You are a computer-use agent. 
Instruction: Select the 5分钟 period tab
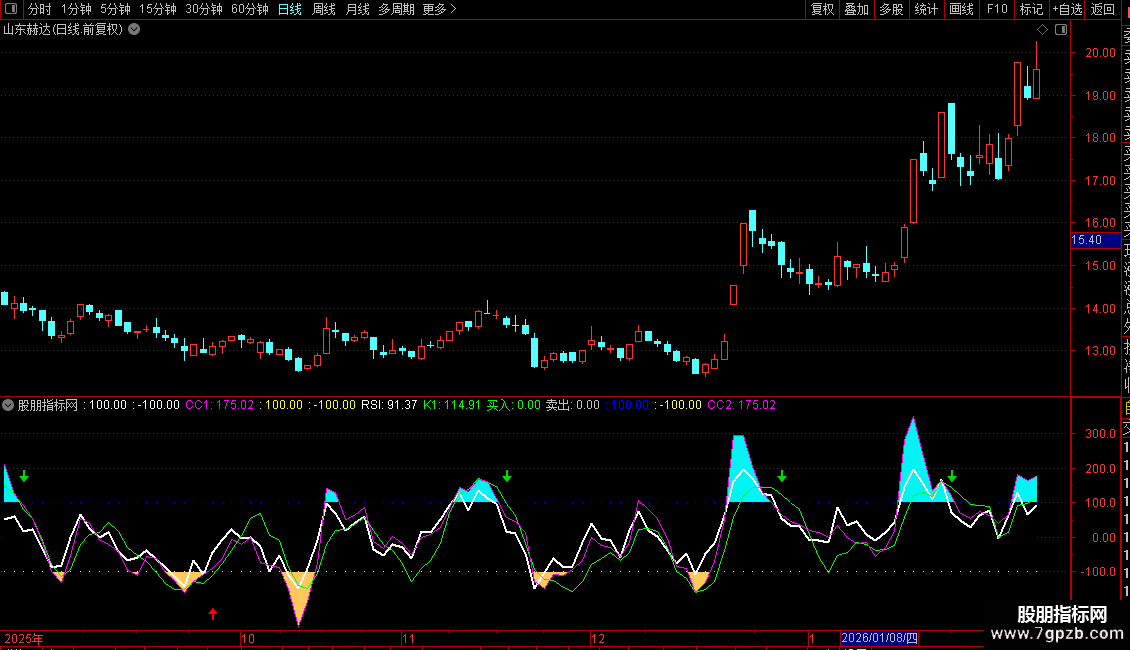[115, 9]
